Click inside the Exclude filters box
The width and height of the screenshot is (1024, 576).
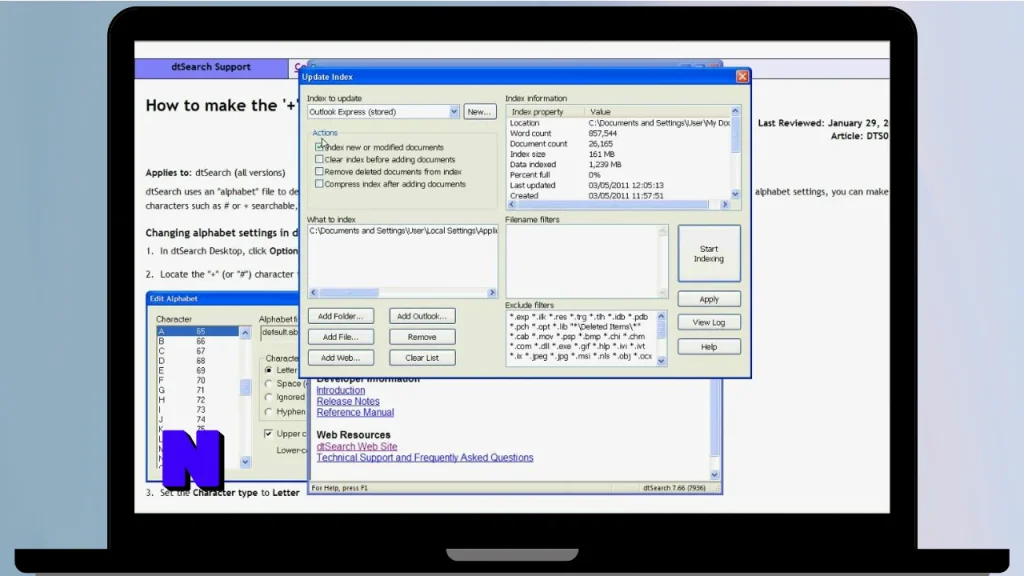[581, 337]
